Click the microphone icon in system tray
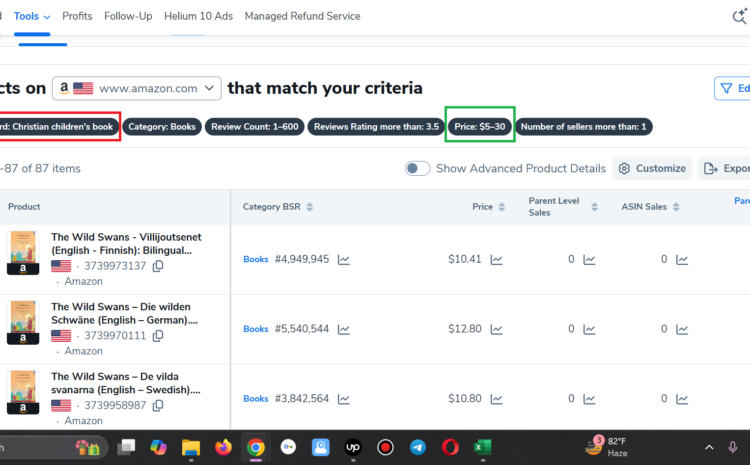The height and width of the screenshot is (465, 750). [732, 448]
